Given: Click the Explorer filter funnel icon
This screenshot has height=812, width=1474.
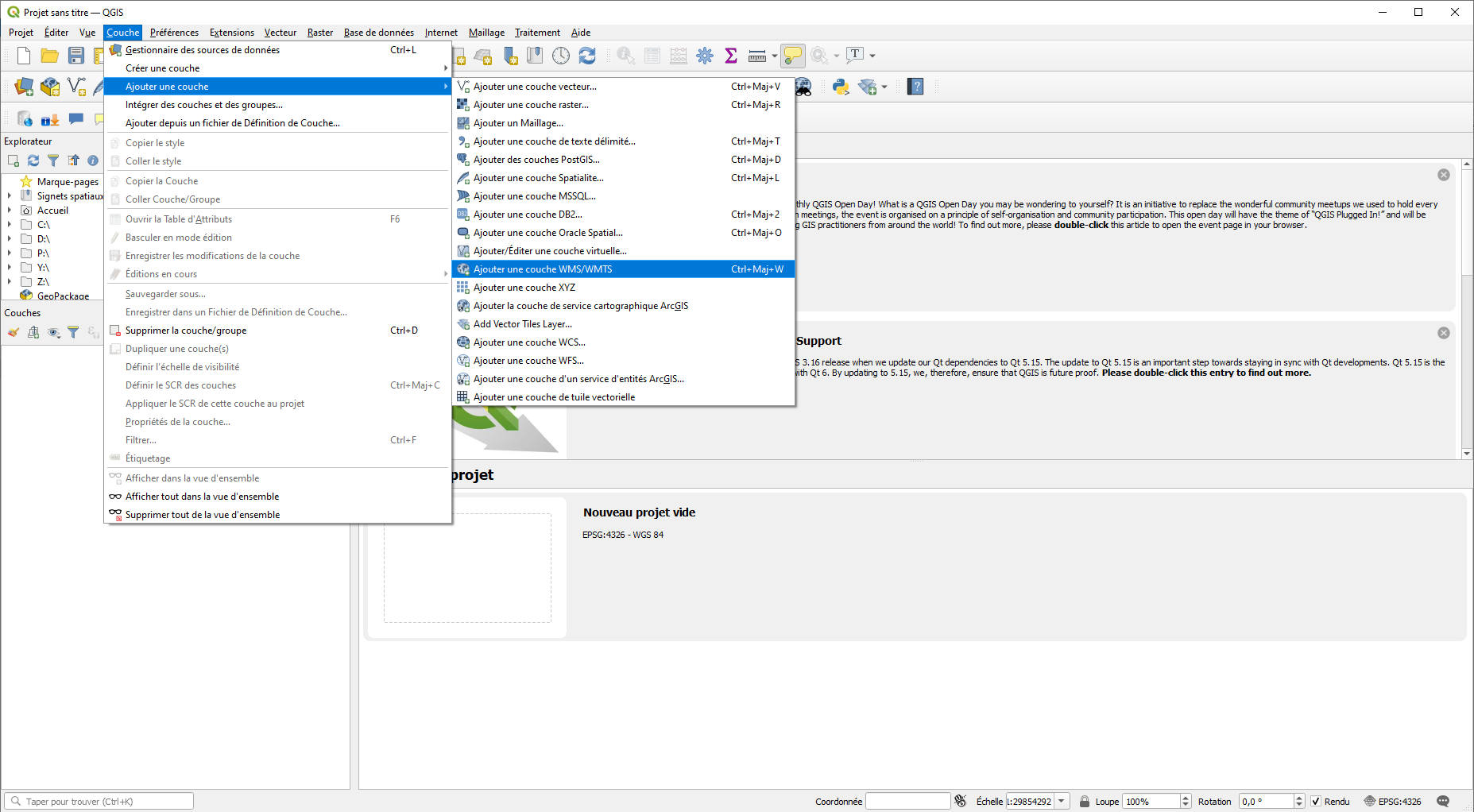Looking at the screenshot, I should (53, 160).
